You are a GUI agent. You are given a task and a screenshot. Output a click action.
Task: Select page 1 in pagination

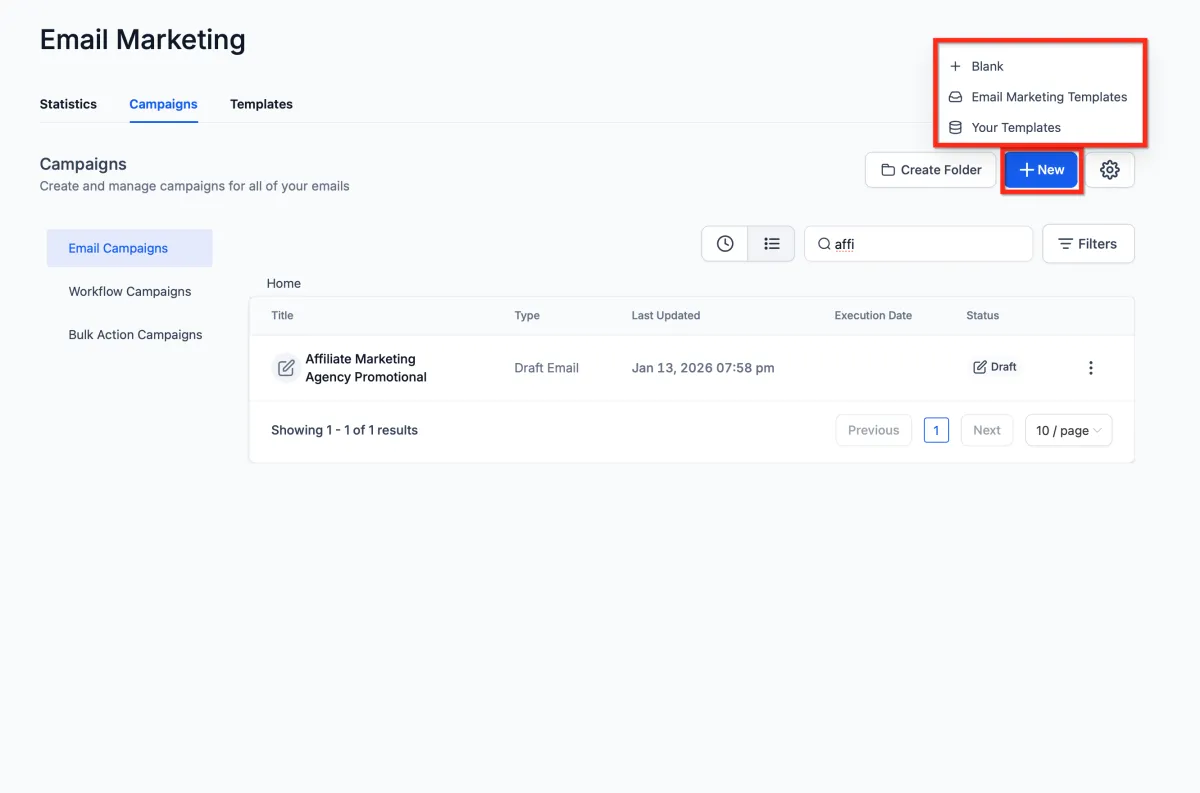936,430
